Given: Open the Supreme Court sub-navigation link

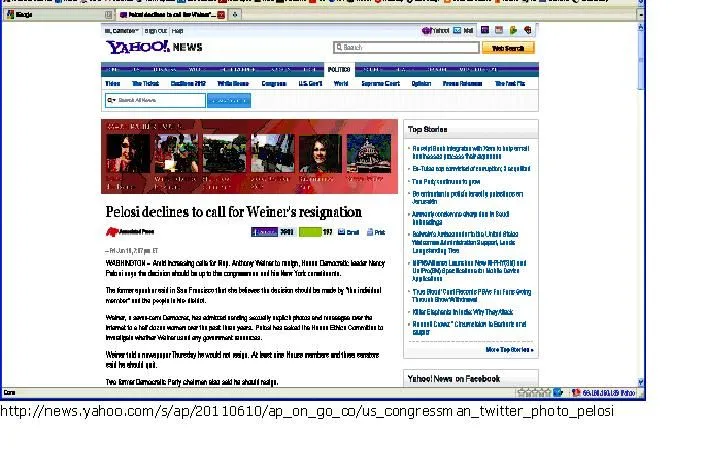Looking at the screenshot, I should 378,84.
